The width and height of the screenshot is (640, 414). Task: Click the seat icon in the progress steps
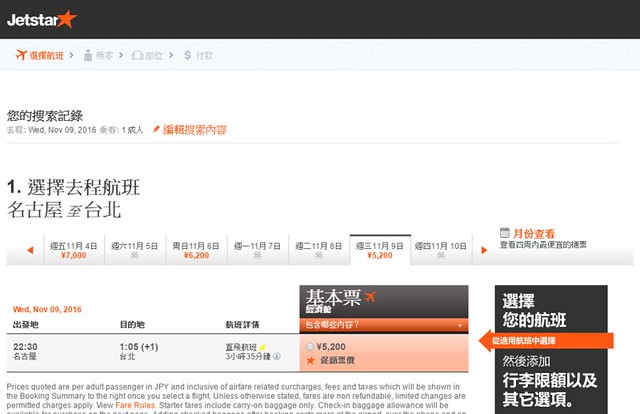[x=137, y=55]
